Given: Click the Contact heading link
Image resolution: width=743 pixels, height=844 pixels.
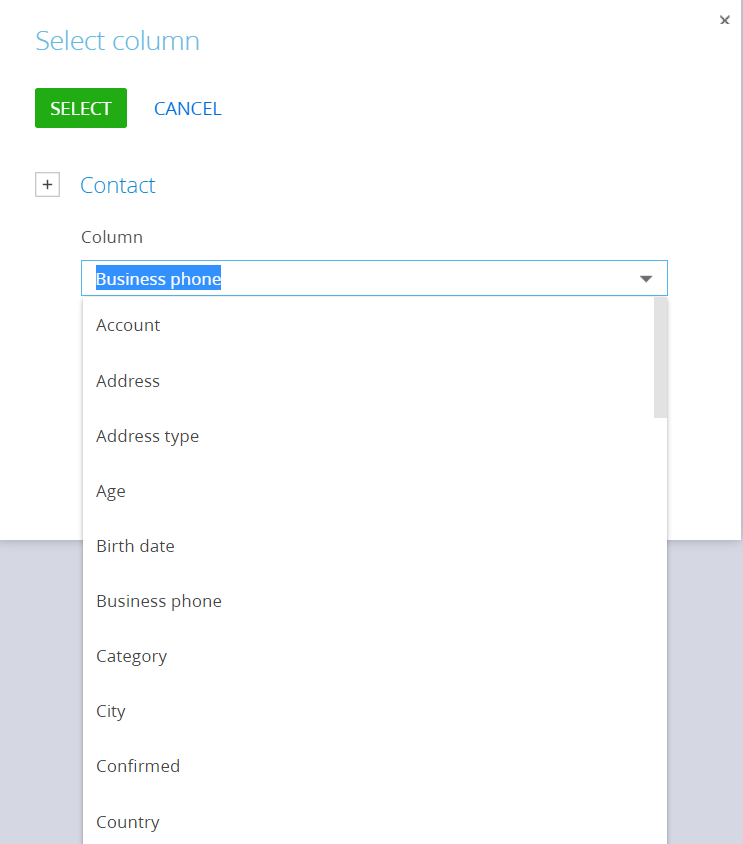Looking at the screenshot, I should 117,185.
